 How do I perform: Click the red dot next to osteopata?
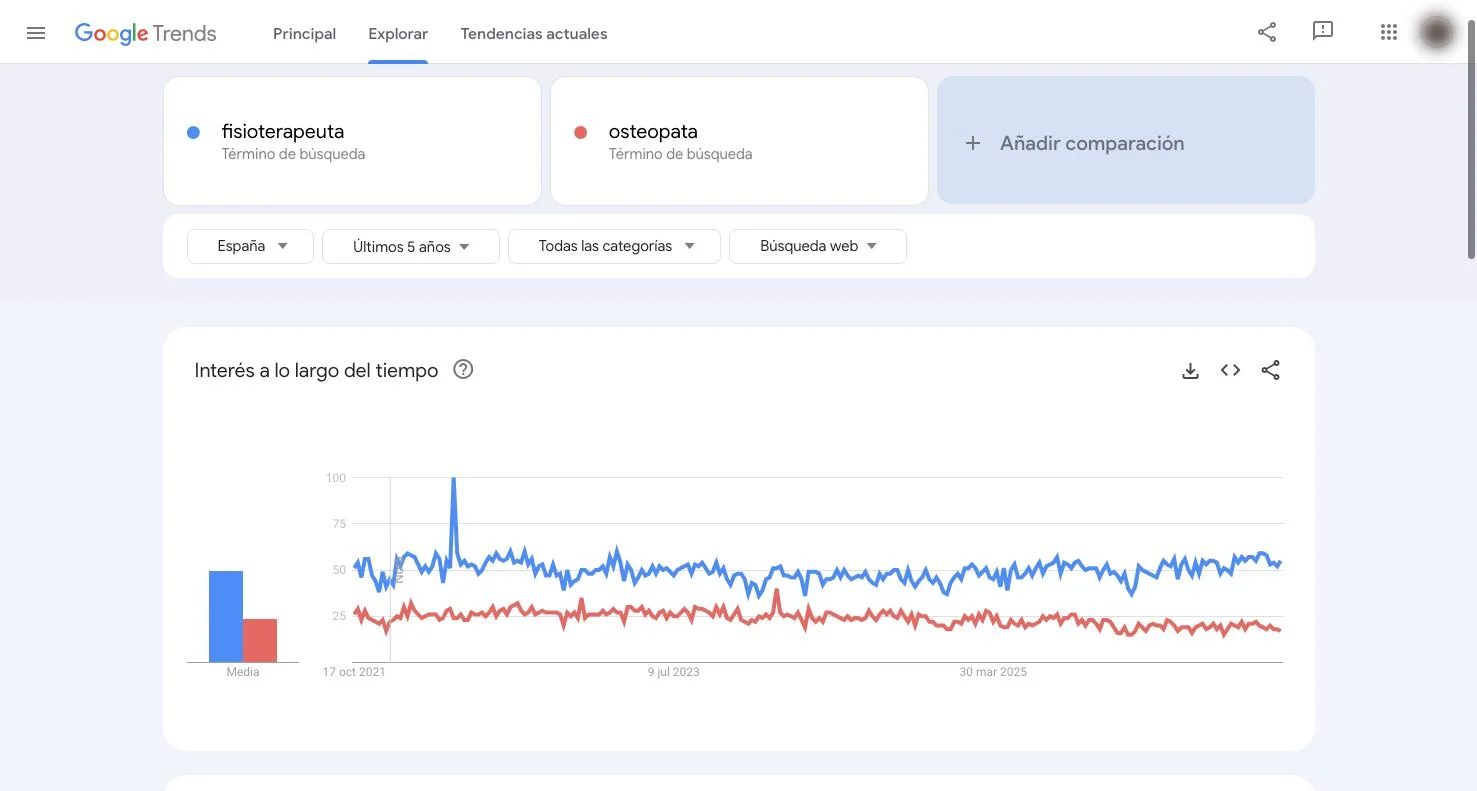coord(580,132)
